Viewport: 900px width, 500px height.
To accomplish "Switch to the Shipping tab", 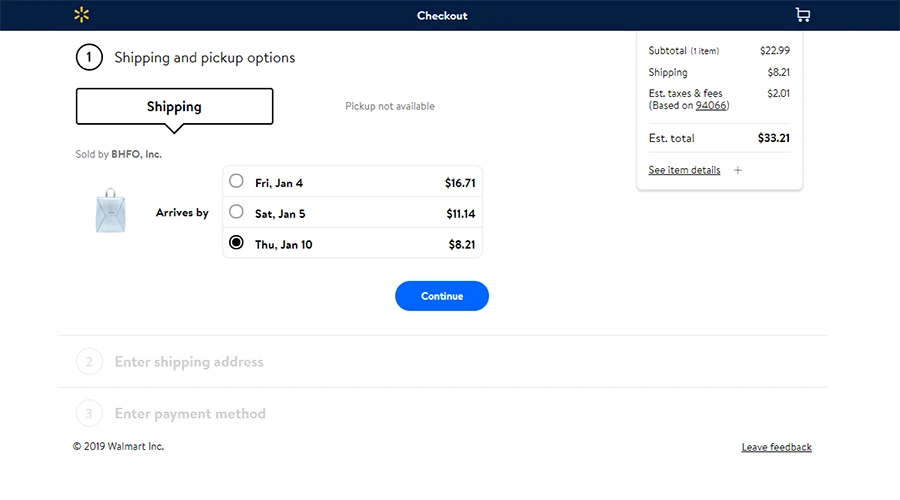I will click(x=174, y=106).
